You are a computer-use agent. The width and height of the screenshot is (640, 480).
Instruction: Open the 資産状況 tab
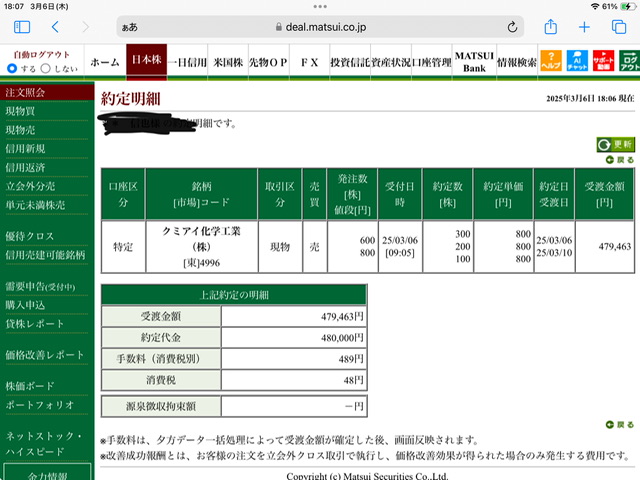click(x=391, y=62)
